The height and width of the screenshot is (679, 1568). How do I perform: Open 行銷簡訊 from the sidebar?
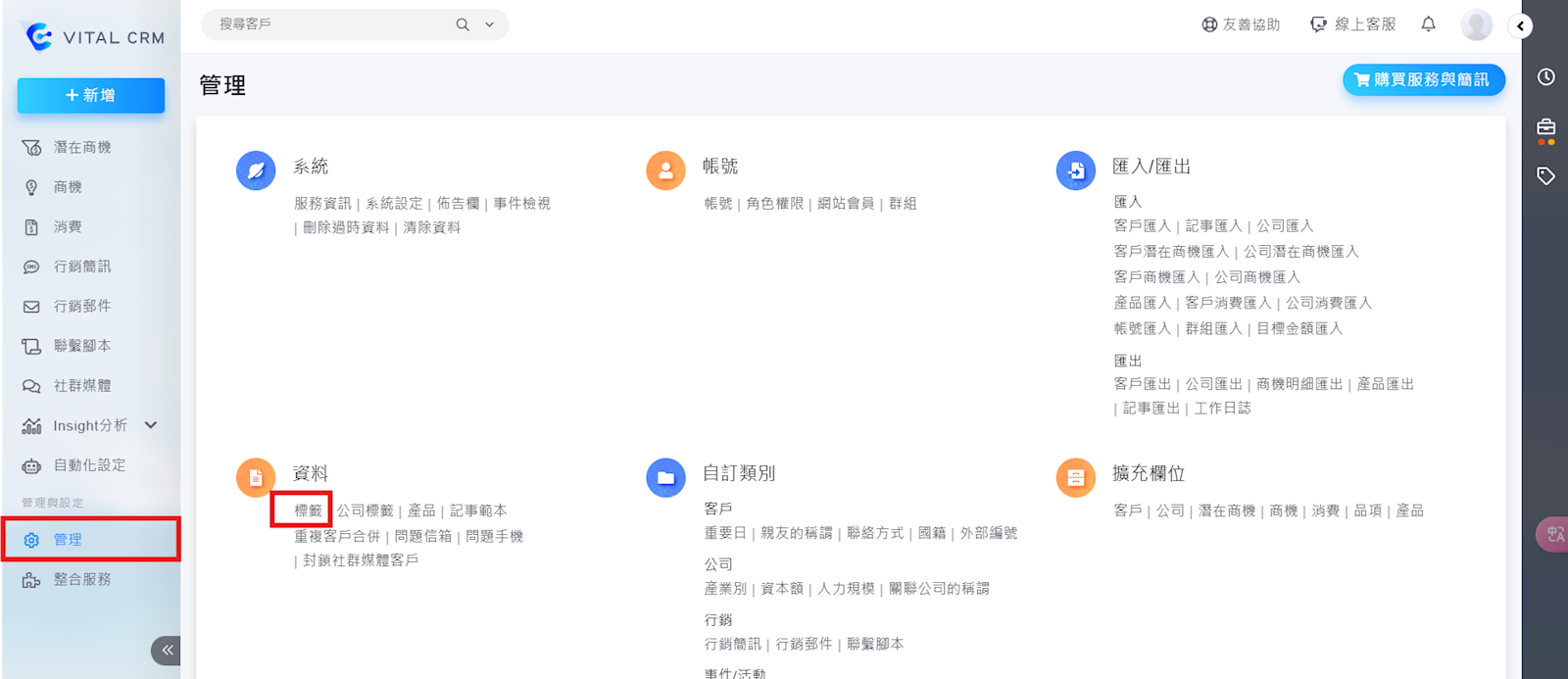click(x=82, y=267)
